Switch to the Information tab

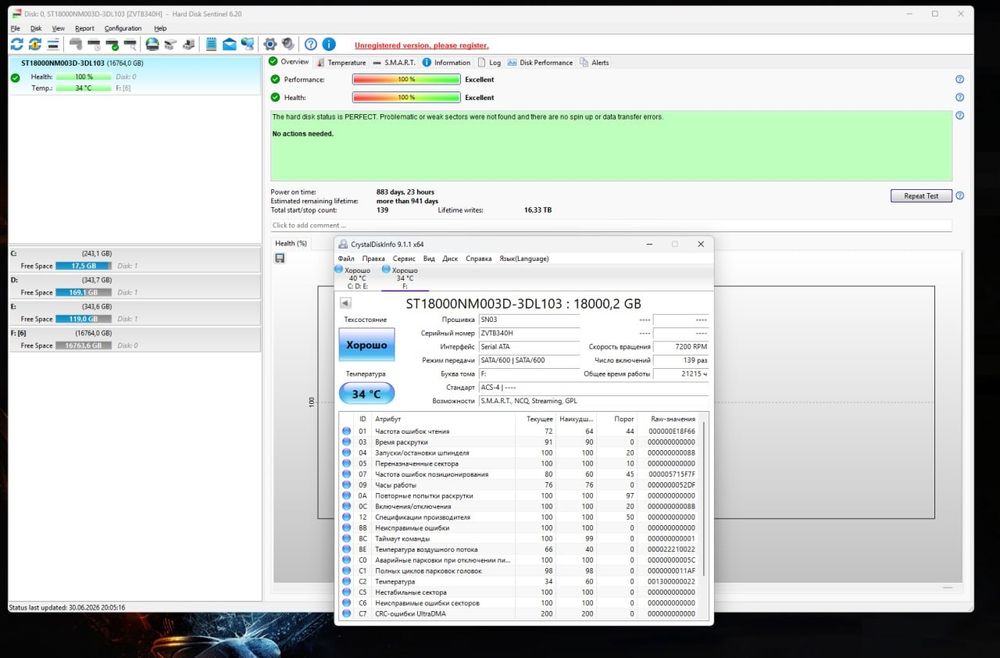tap(446, 62)
